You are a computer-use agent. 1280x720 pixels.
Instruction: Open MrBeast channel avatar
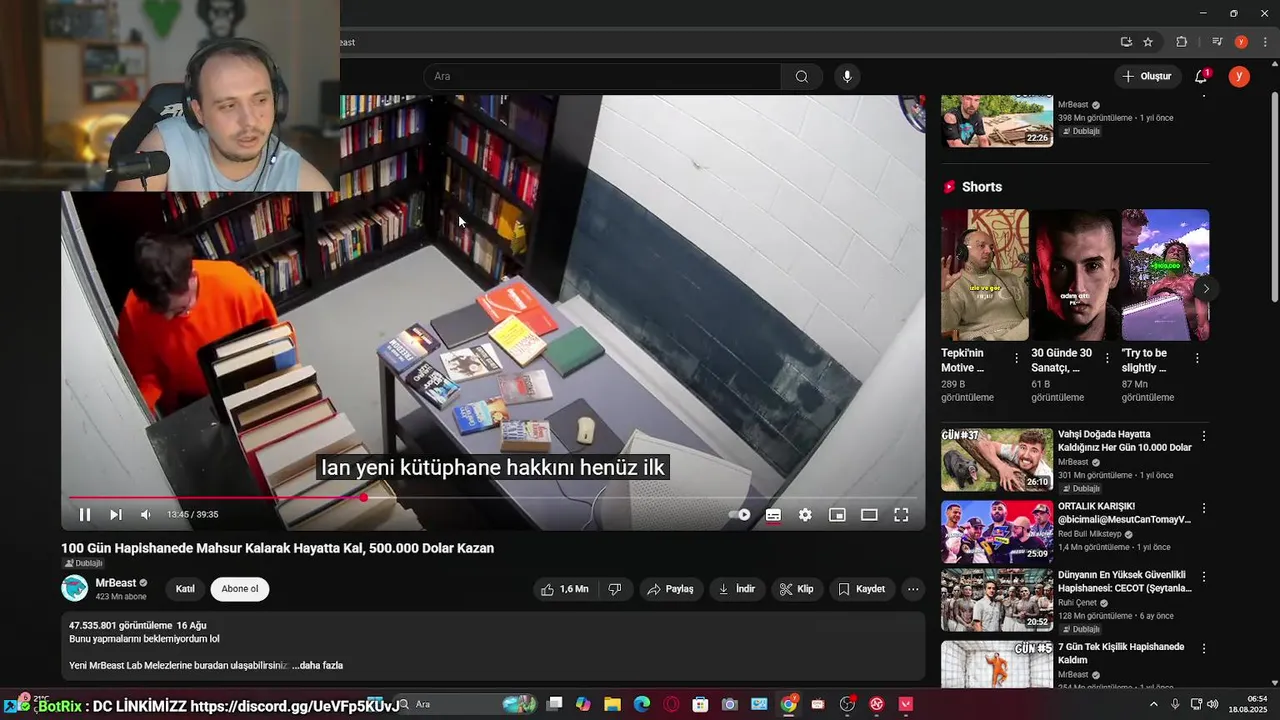[75, 588]
